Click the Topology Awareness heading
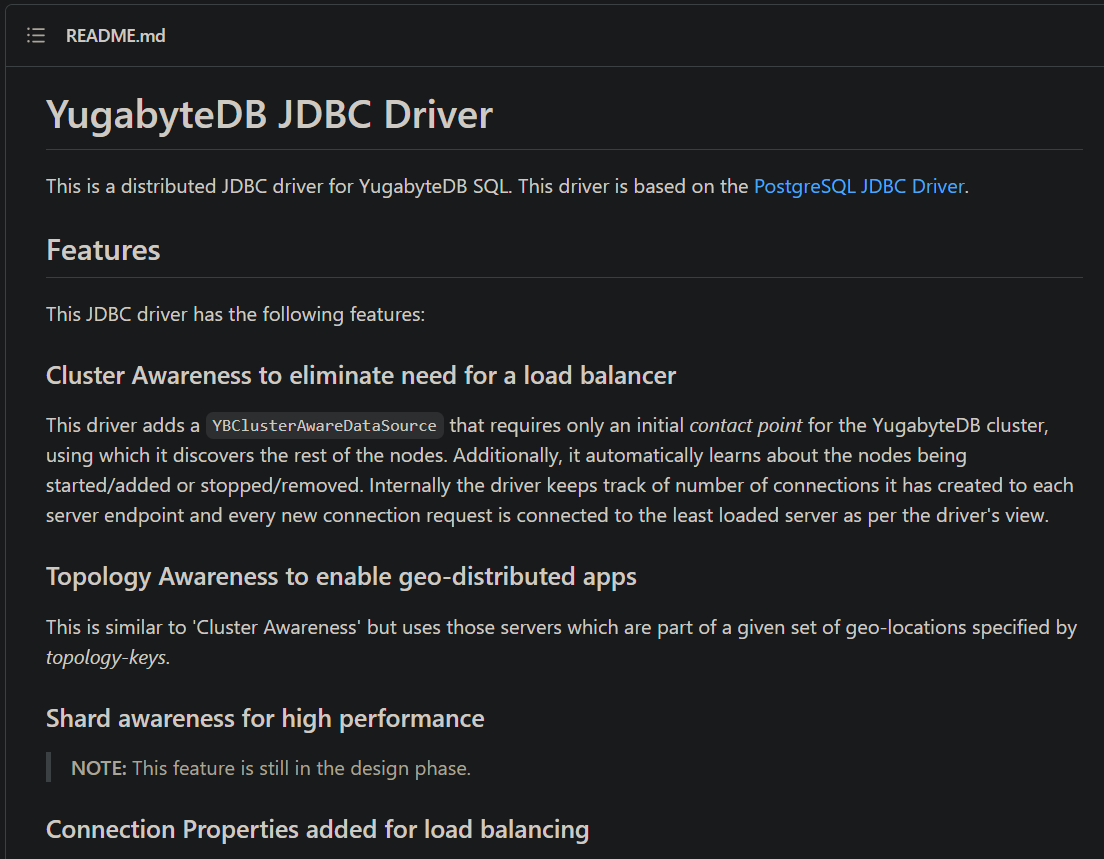 341,576
